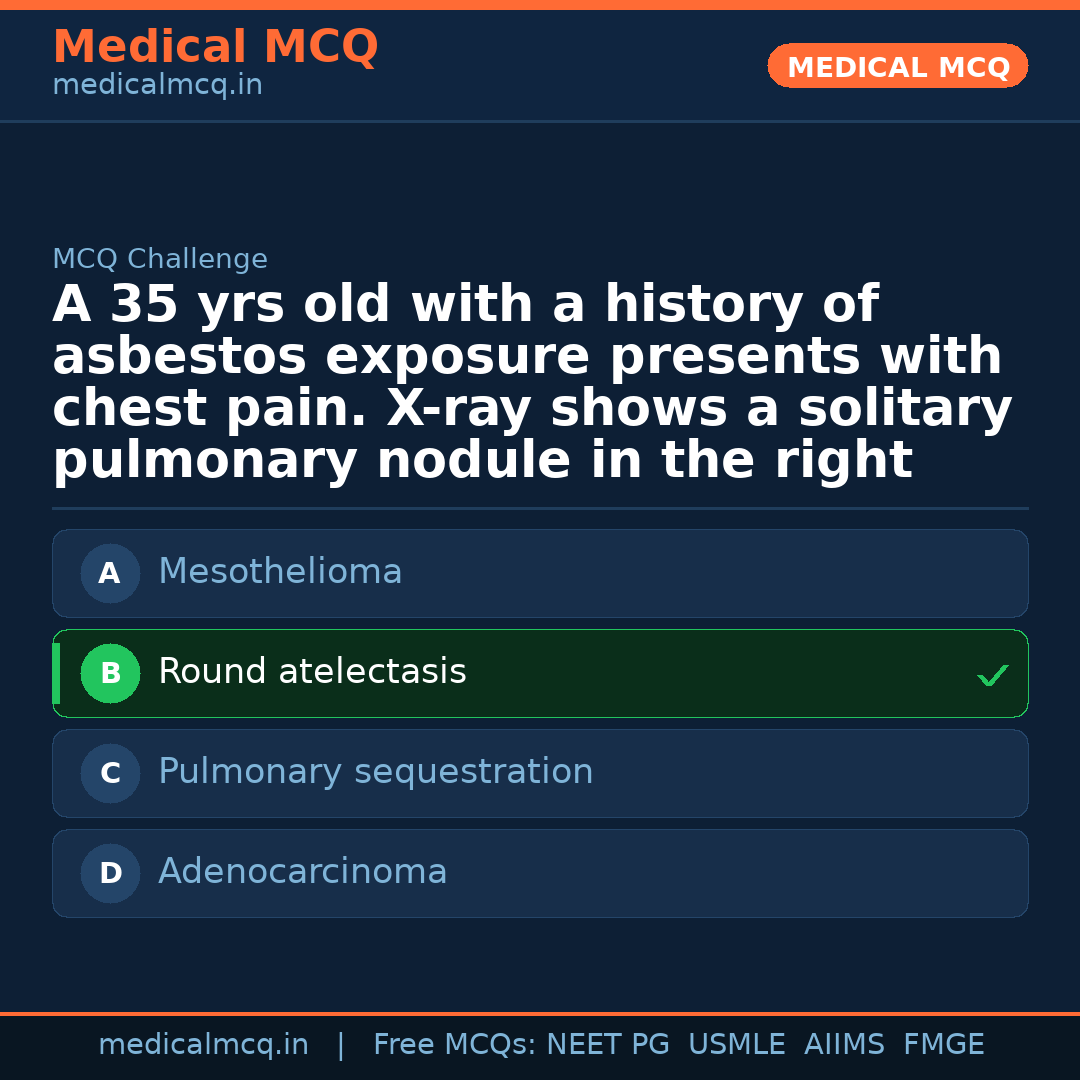Pick the Pulmonary sequestration answer text
The width and height of the screenshot is (1080, 1080).
coord(375,772)
